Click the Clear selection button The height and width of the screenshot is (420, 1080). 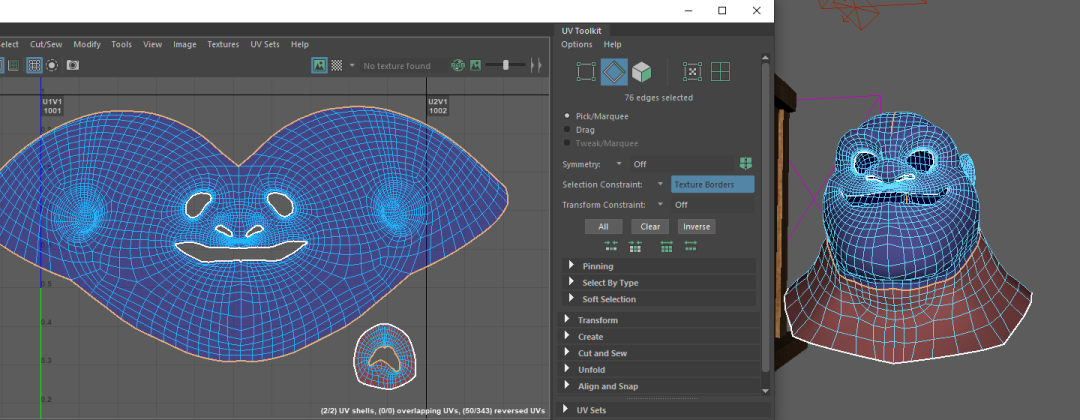point(650,227)
